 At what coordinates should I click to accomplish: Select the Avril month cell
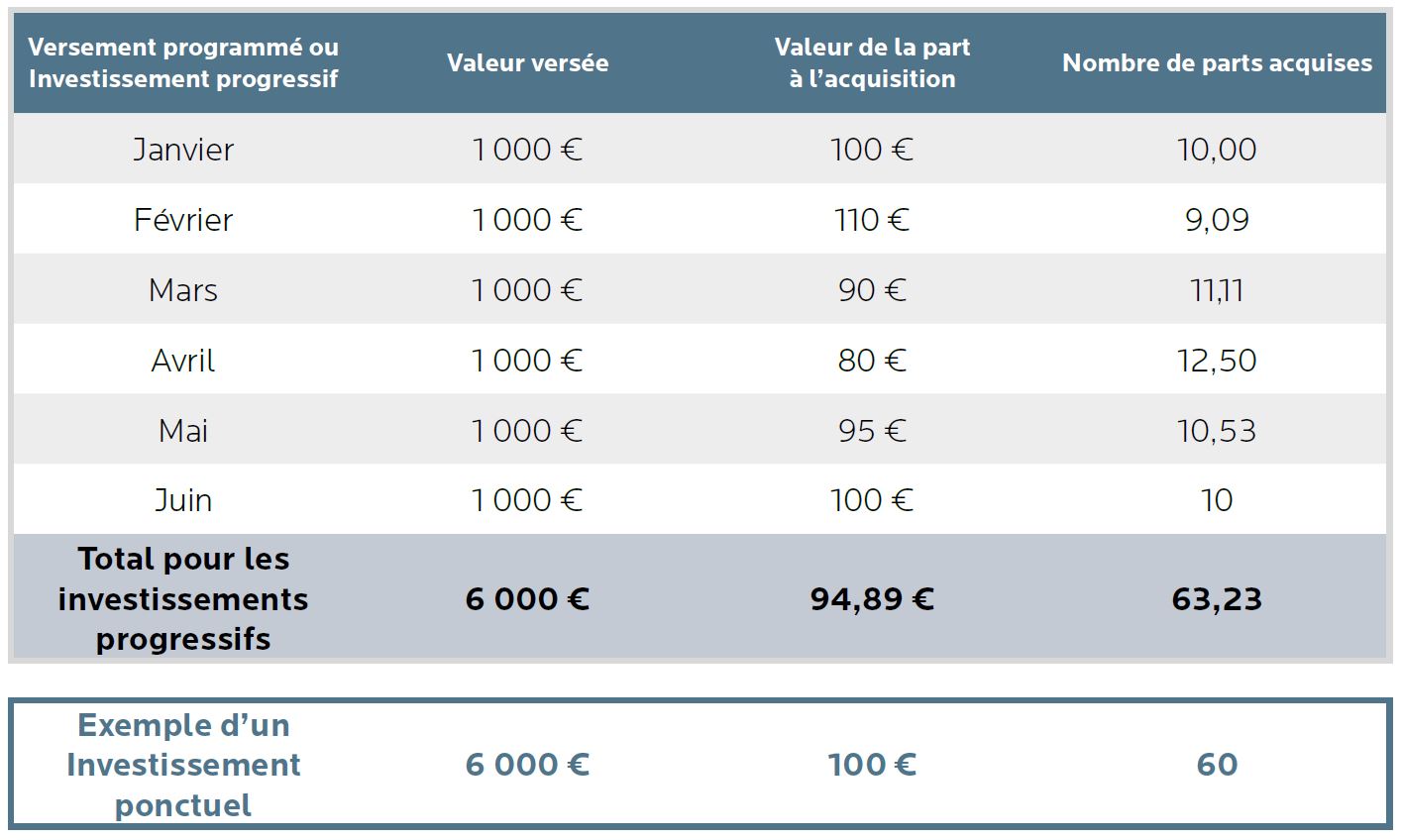tap(183, 361)
